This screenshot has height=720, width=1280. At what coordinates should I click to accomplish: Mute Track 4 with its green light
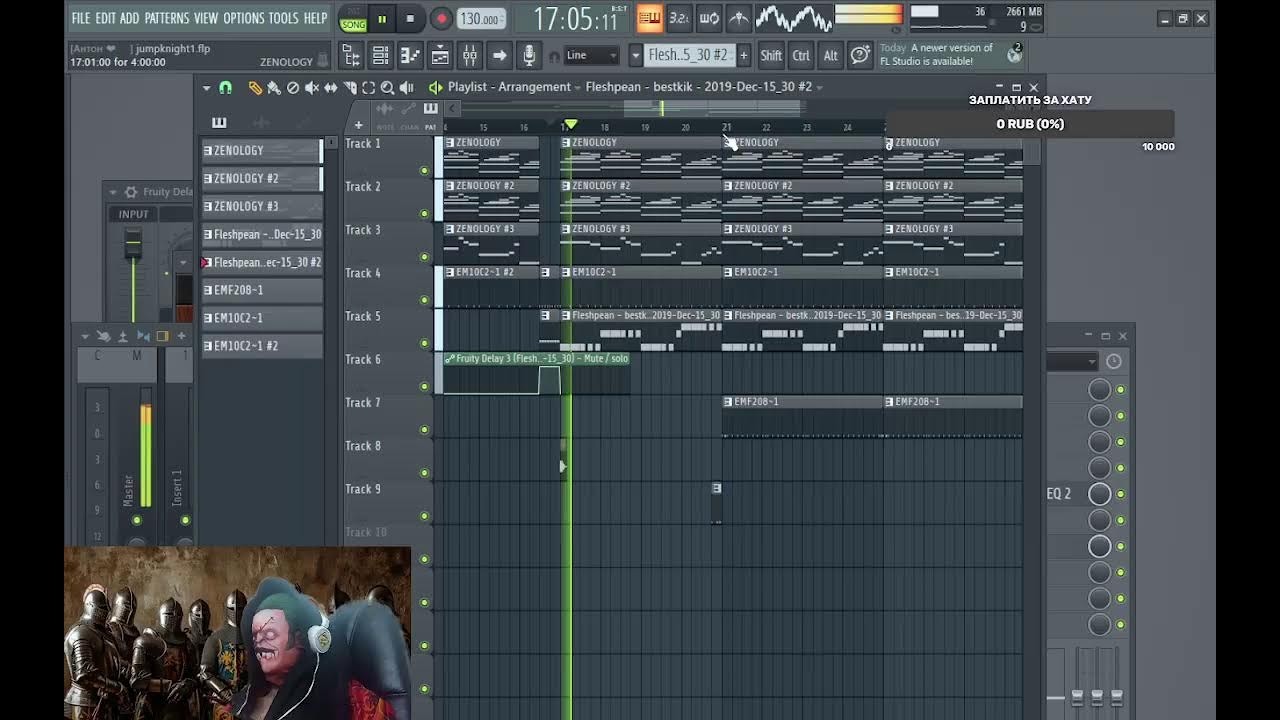coord(424,300)
